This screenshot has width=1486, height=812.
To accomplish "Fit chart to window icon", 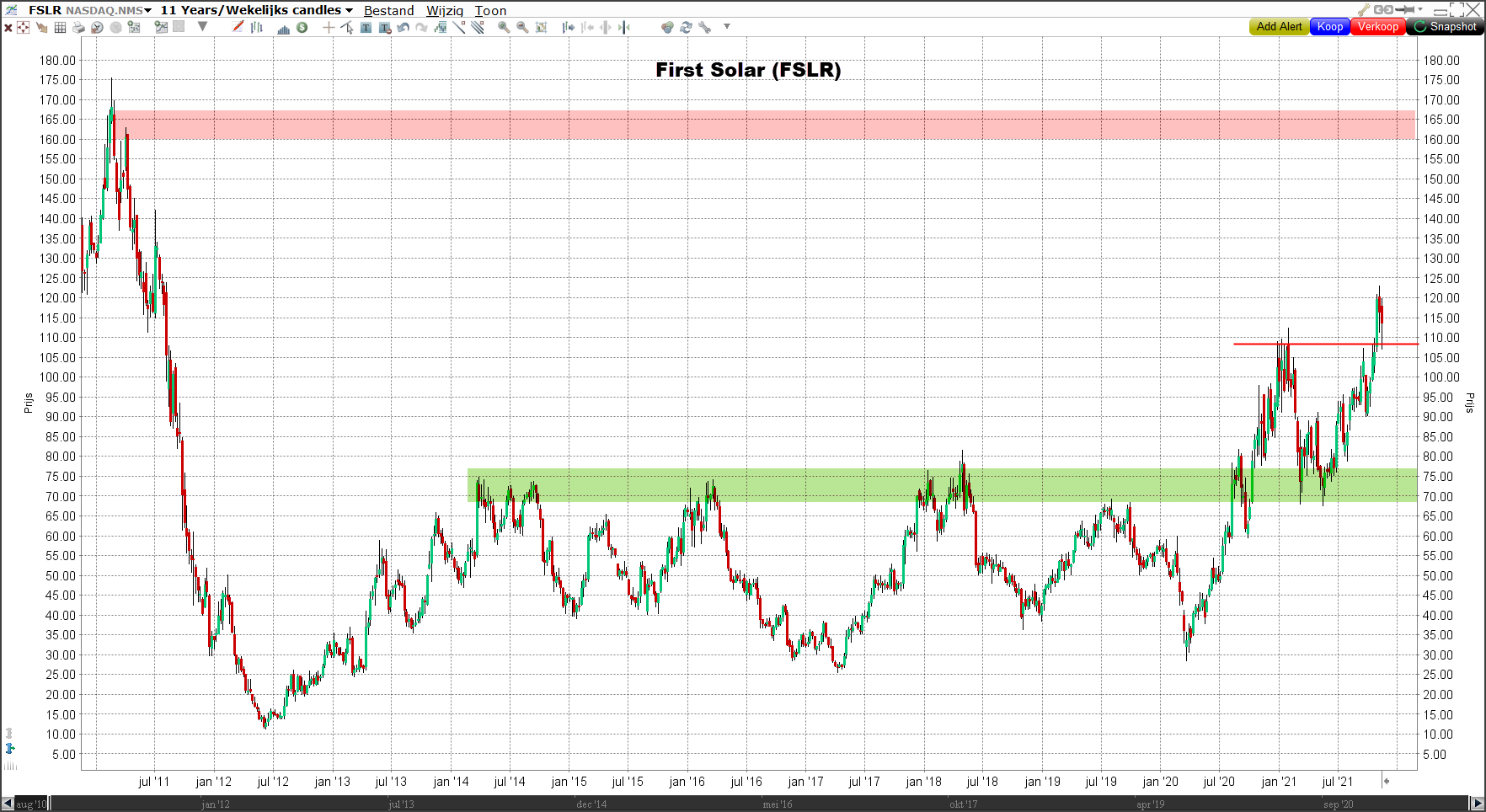I will (542, 27).
